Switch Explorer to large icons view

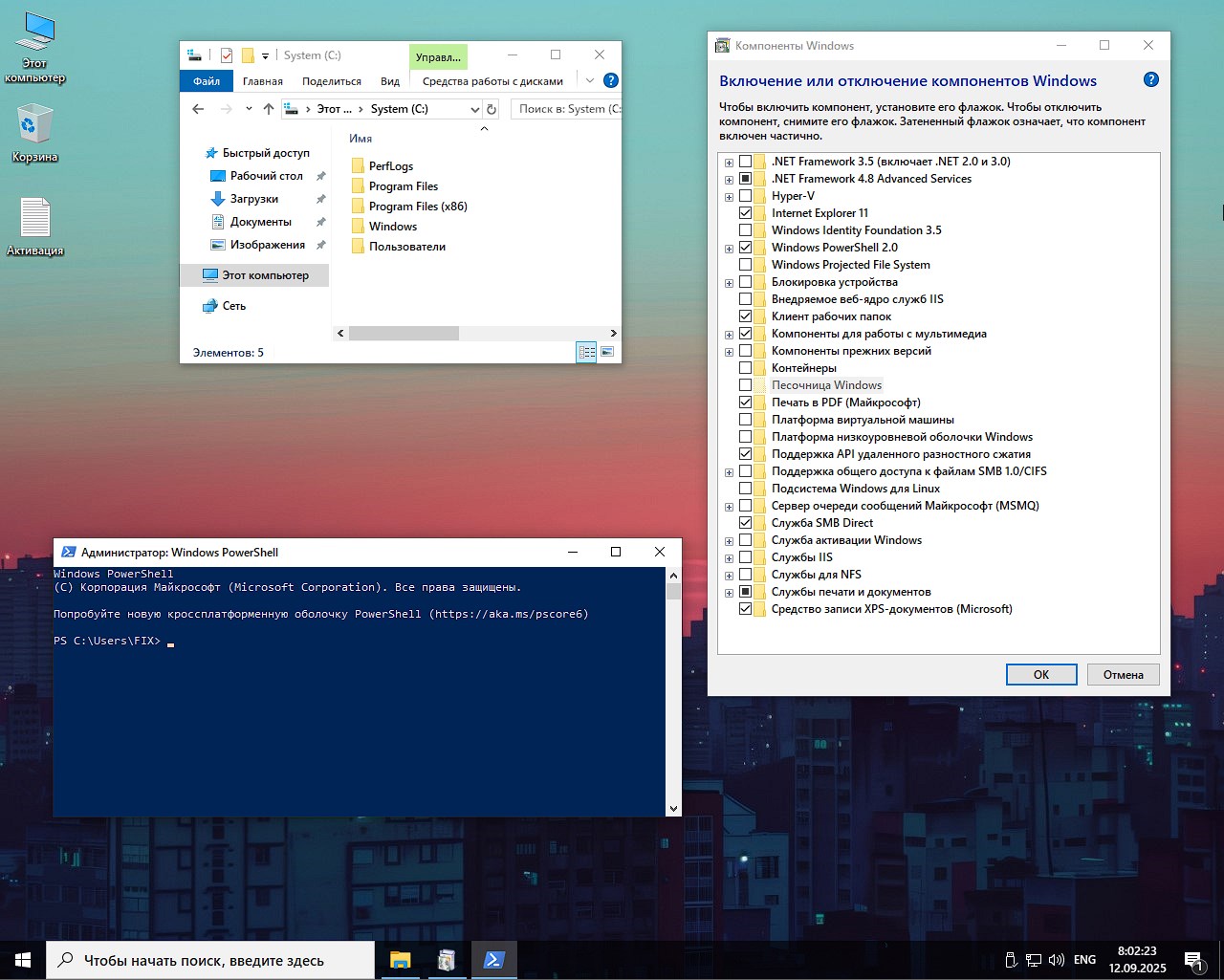tap(607, 353)
